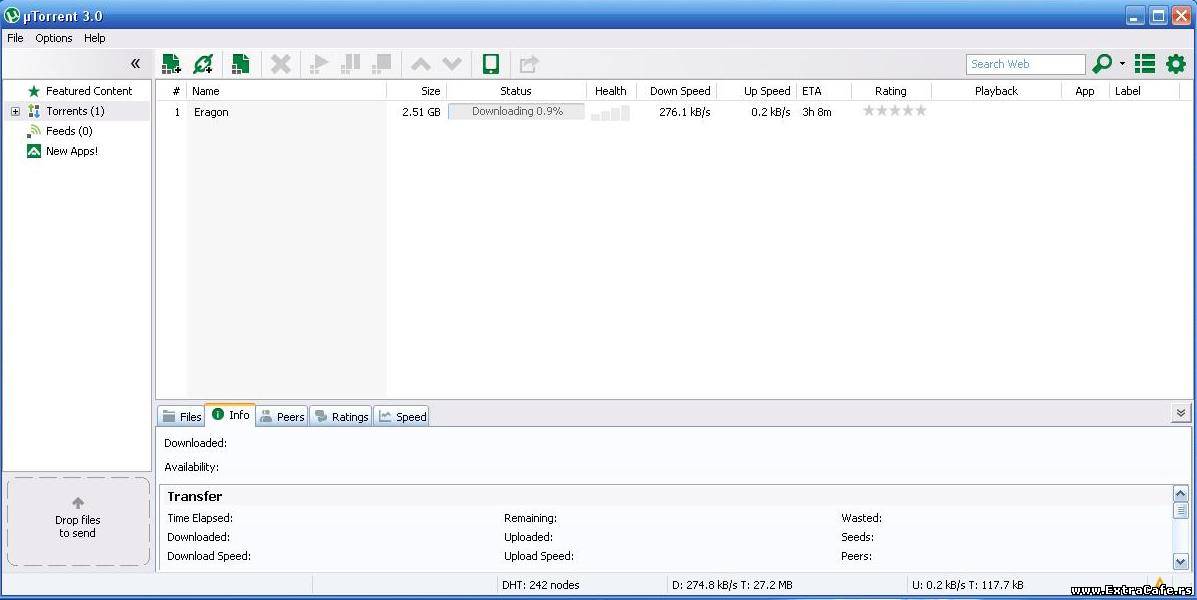1197x600 pixels.
Task: Click the 2.51 GB size cell
Action: tap(421, 111)
